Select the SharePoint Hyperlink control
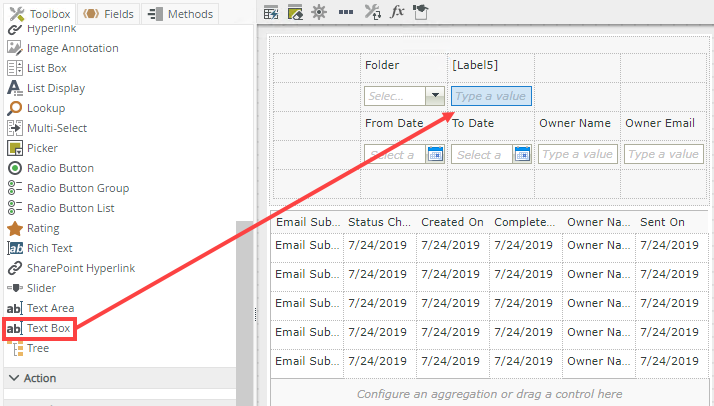Screen dimensions: 714x406 (x=71, y=269)
